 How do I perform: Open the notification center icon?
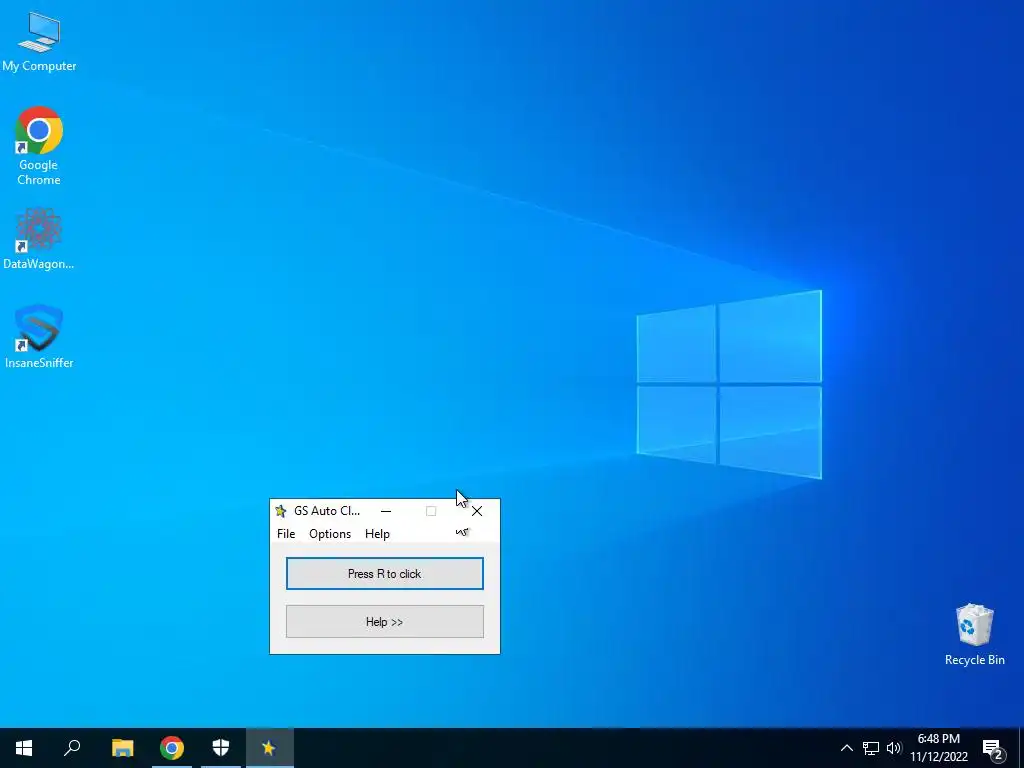tap(993, 749)
